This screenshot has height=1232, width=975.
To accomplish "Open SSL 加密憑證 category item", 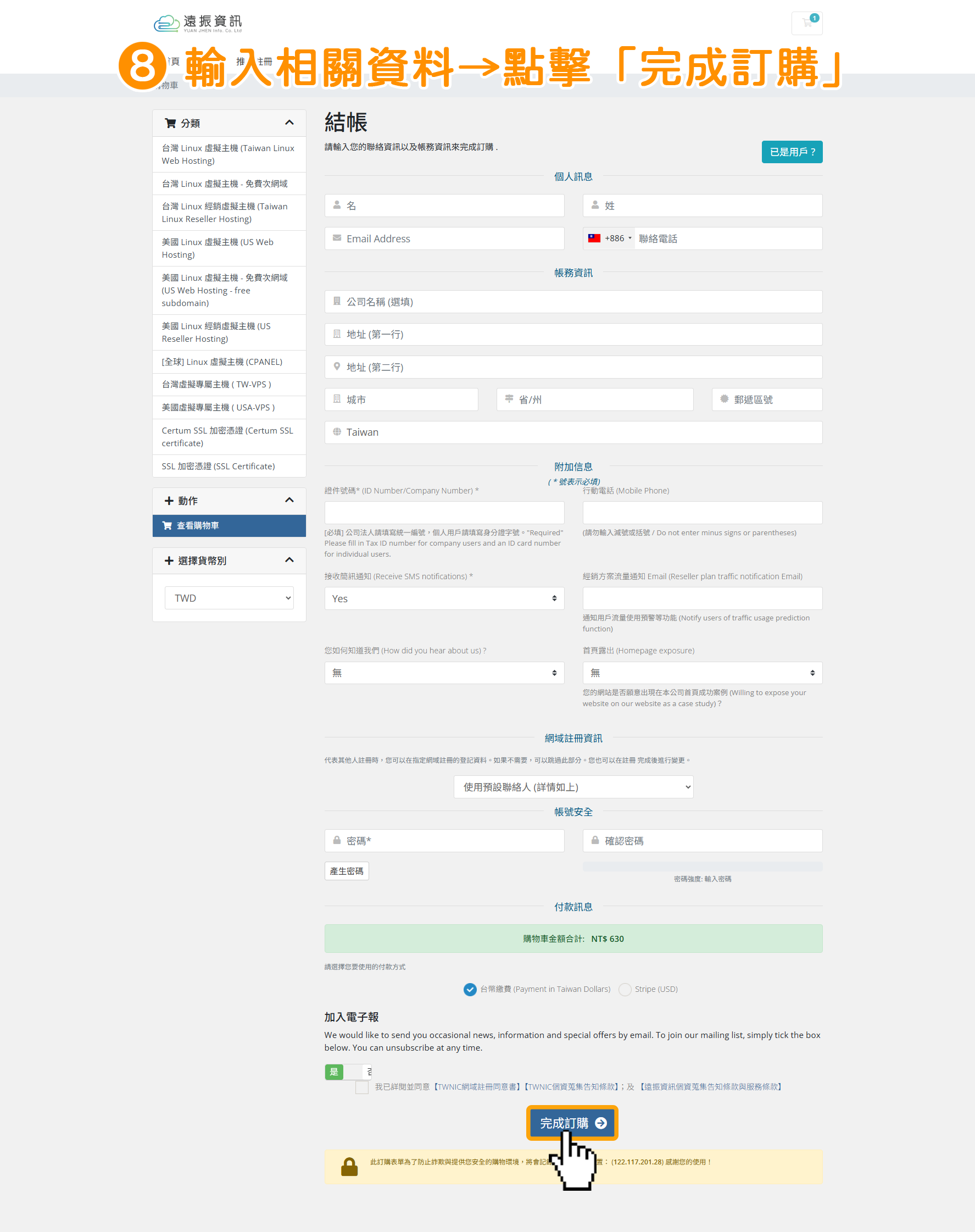I will (218, 466).
